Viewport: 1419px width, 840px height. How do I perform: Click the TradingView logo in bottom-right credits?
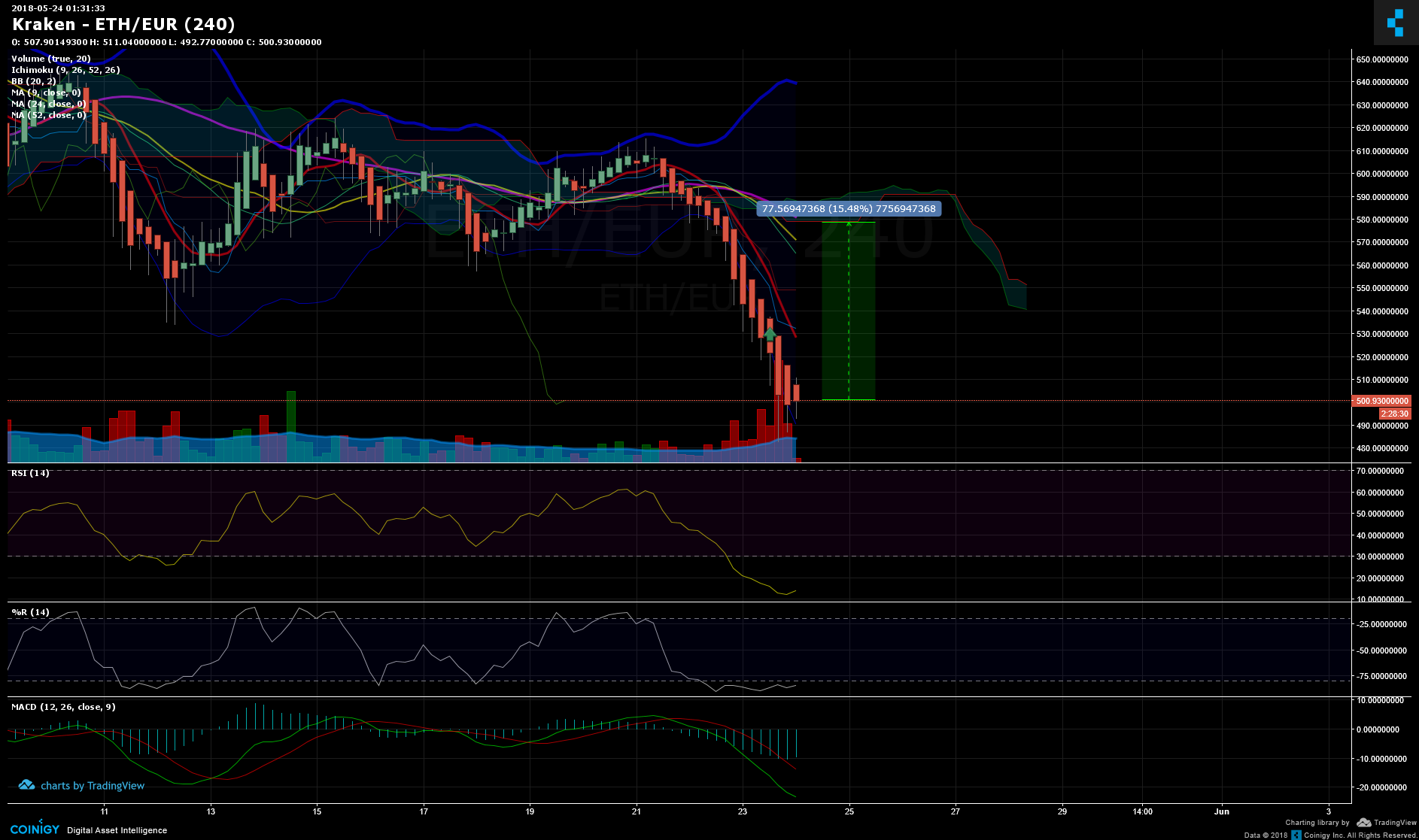point(1387,823)
